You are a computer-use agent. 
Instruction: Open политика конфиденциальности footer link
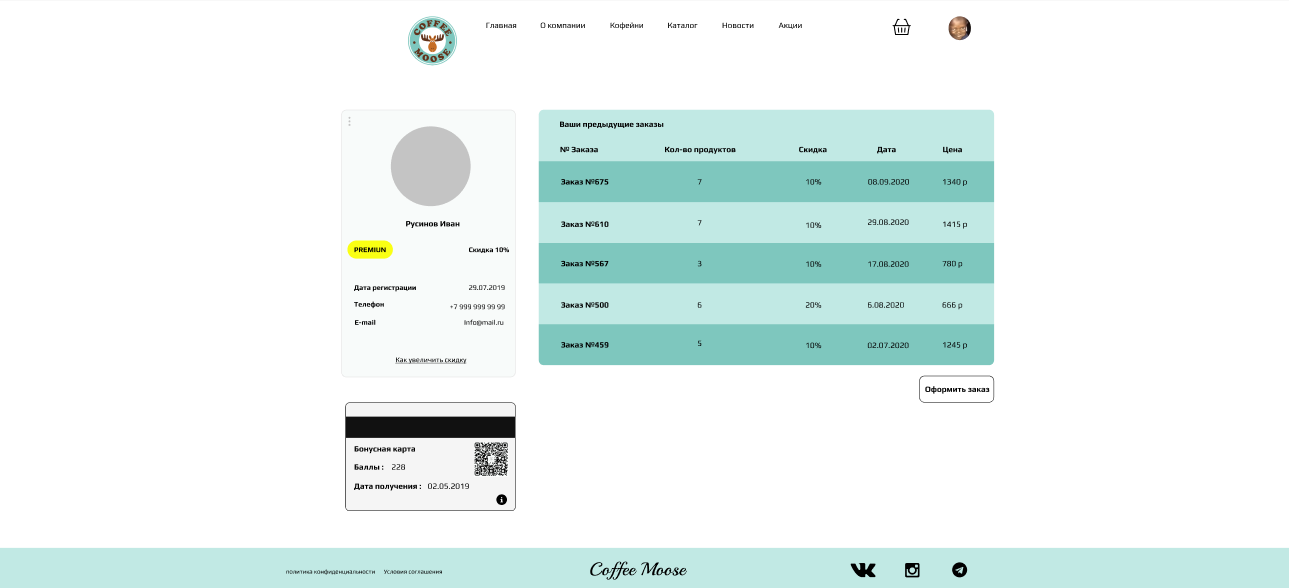(x=330, y=571)
